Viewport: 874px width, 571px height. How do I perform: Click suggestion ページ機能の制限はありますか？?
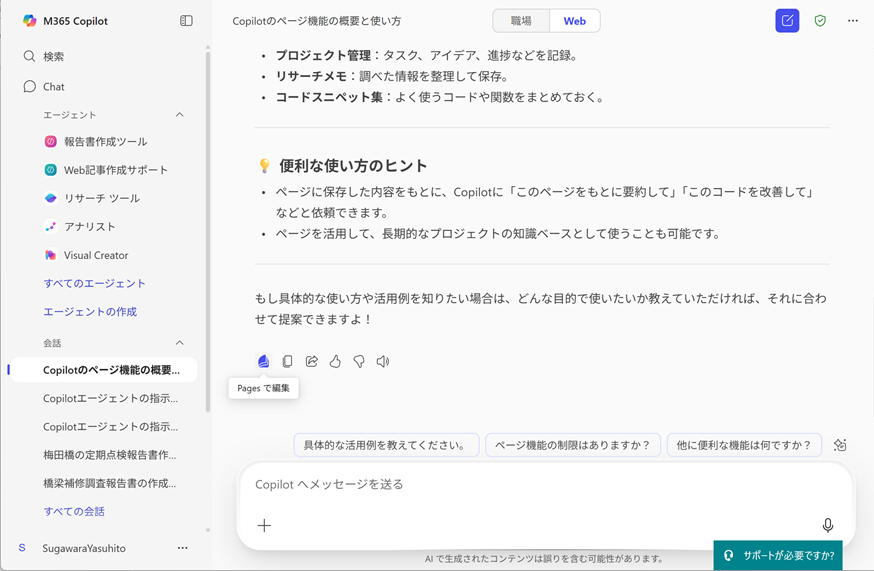coord(573,445)
